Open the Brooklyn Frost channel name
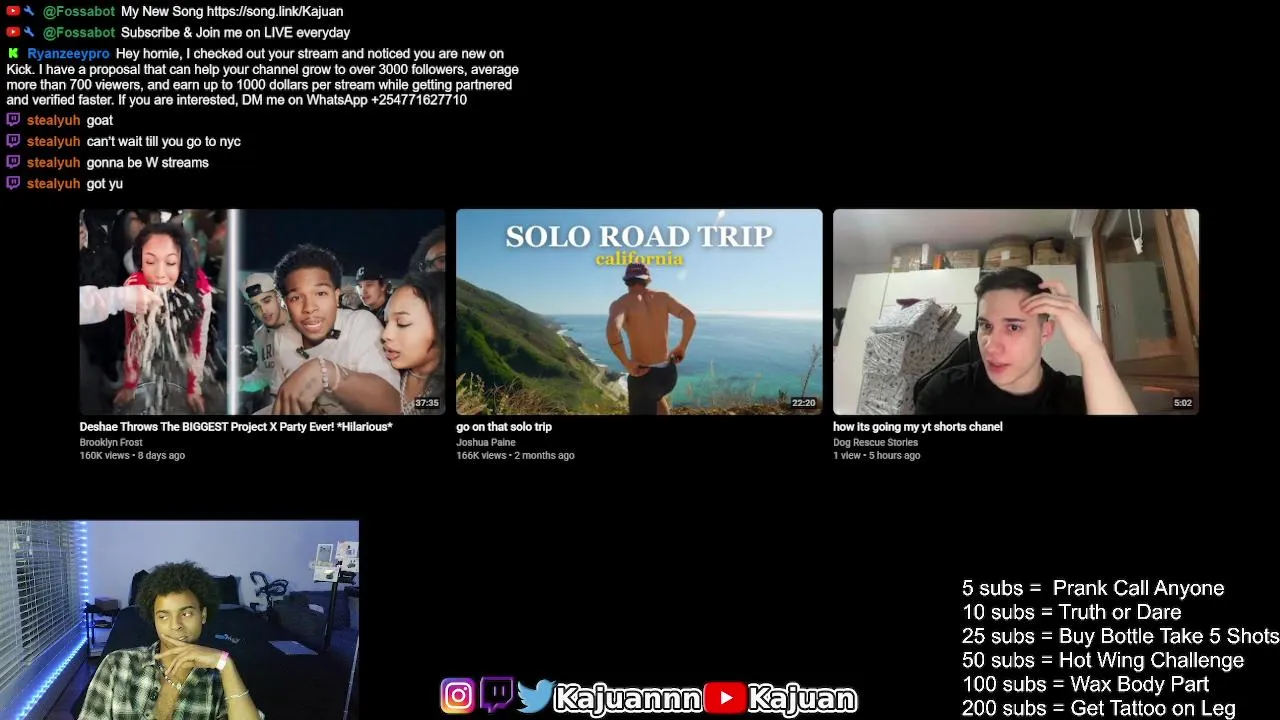Image resolution: width=1280 pixels, height=720 pixels. 111,442
